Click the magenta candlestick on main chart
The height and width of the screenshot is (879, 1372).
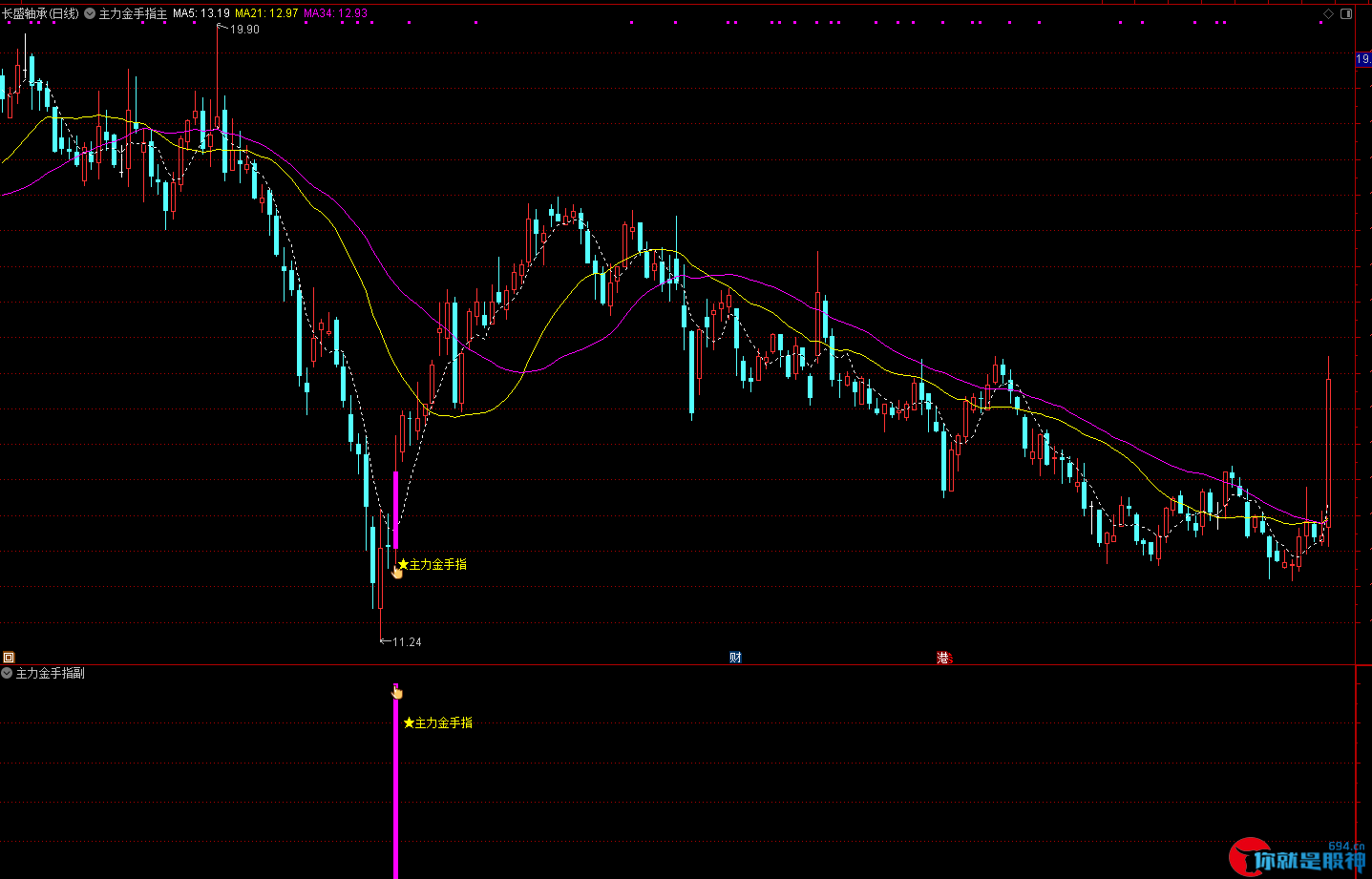pyautogui.click(x=396, y=510)
